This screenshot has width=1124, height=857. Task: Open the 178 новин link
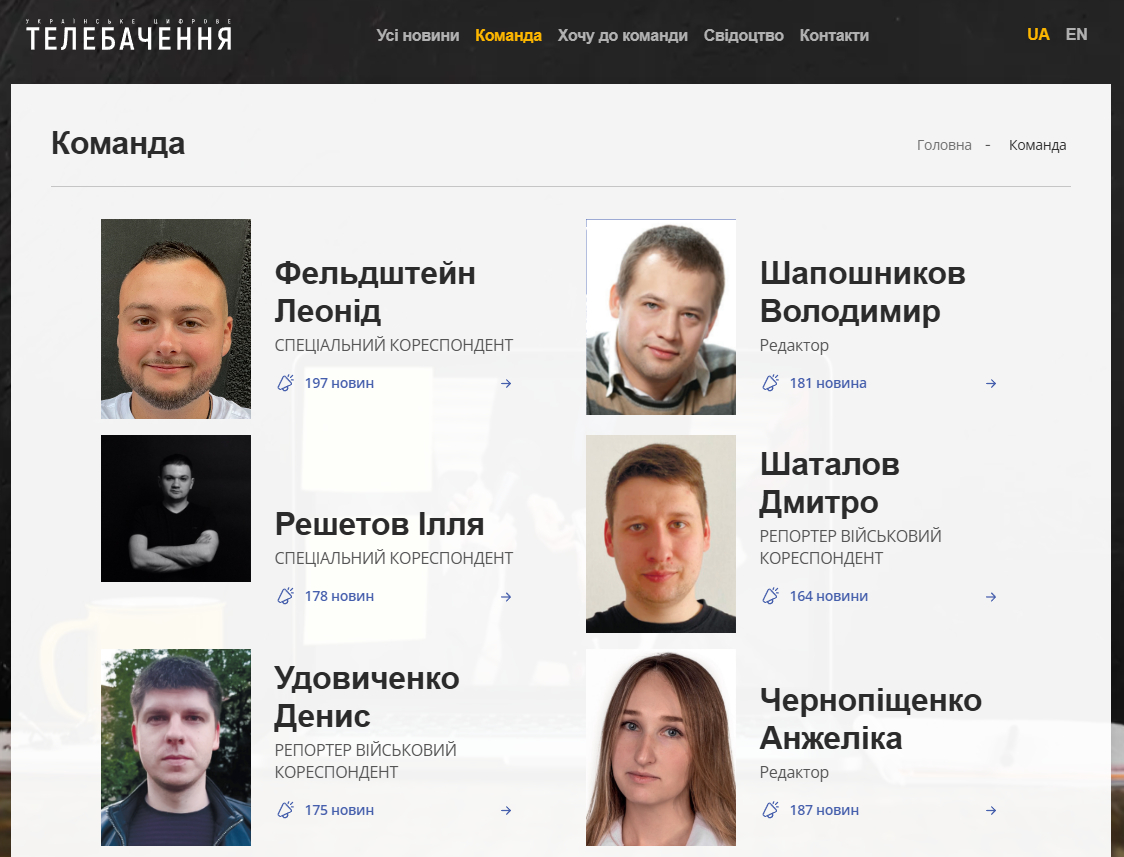point(339,595)
